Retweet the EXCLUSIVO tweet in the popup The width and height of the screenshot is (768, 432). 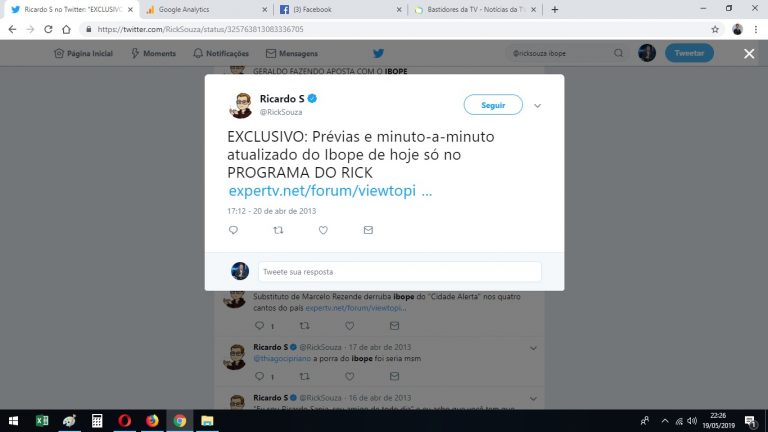click(x=278, y=230)
